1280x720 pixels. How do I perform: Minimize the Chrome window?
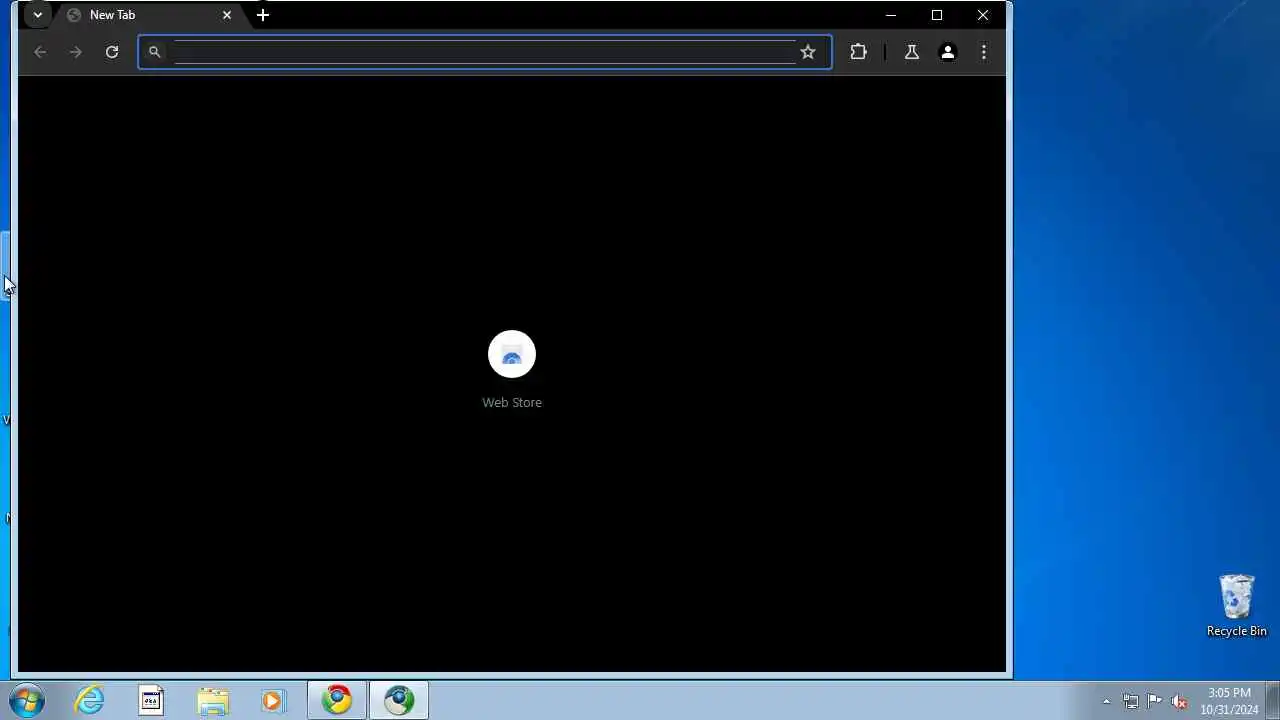tap(891, 15)
